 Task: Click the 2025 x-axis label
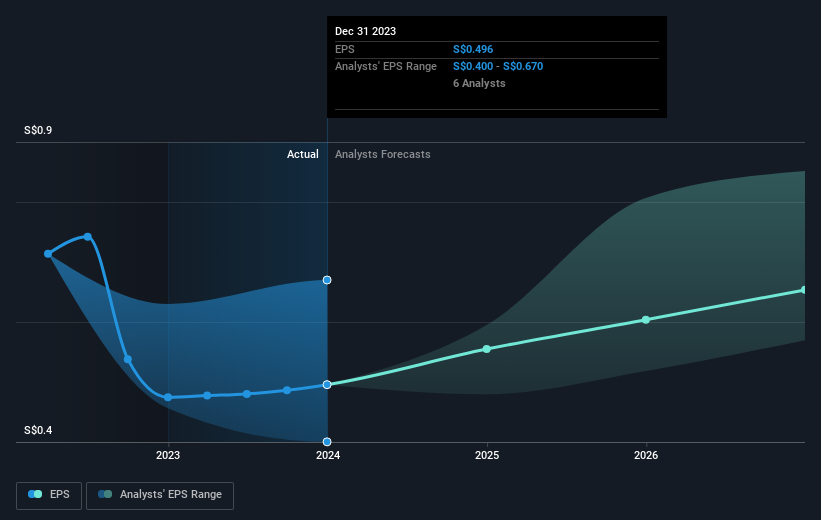pos(487,455)
